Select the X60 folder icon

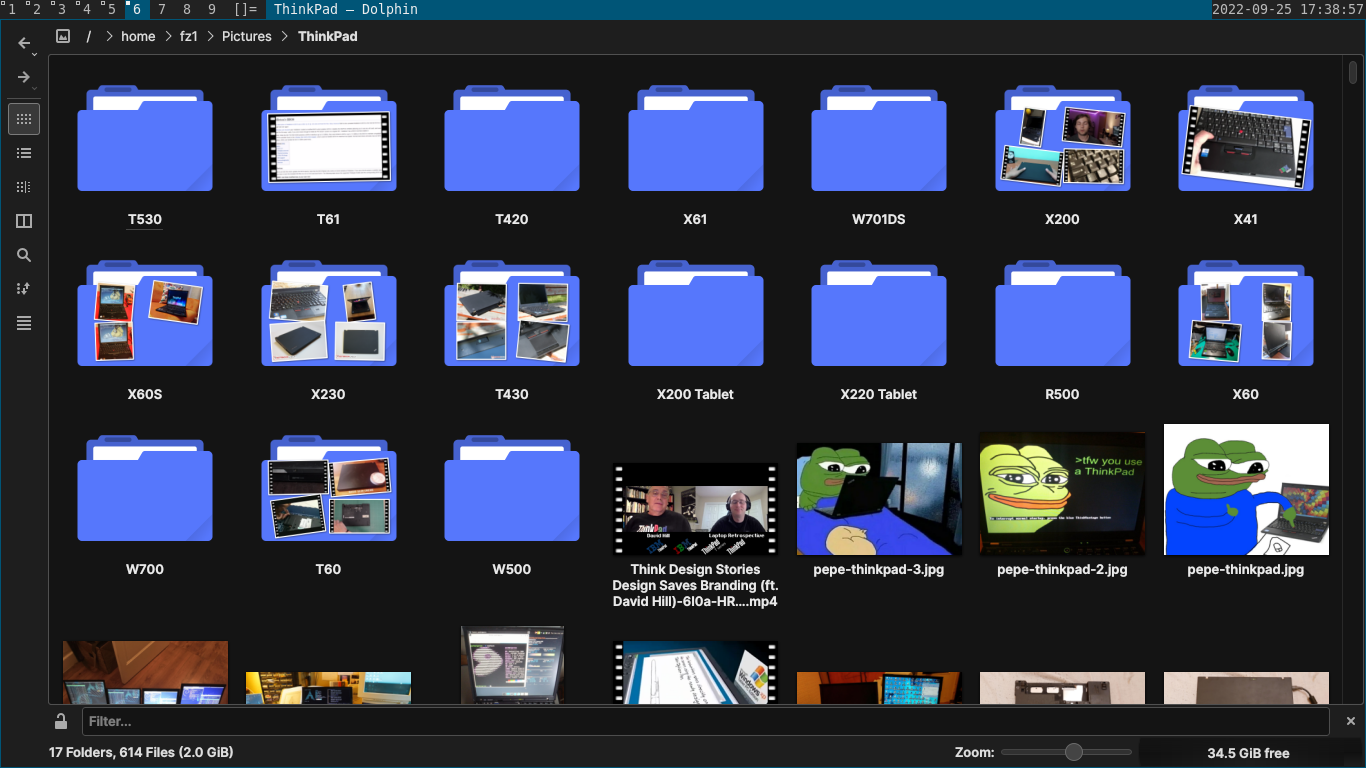tap(1246, 313)
